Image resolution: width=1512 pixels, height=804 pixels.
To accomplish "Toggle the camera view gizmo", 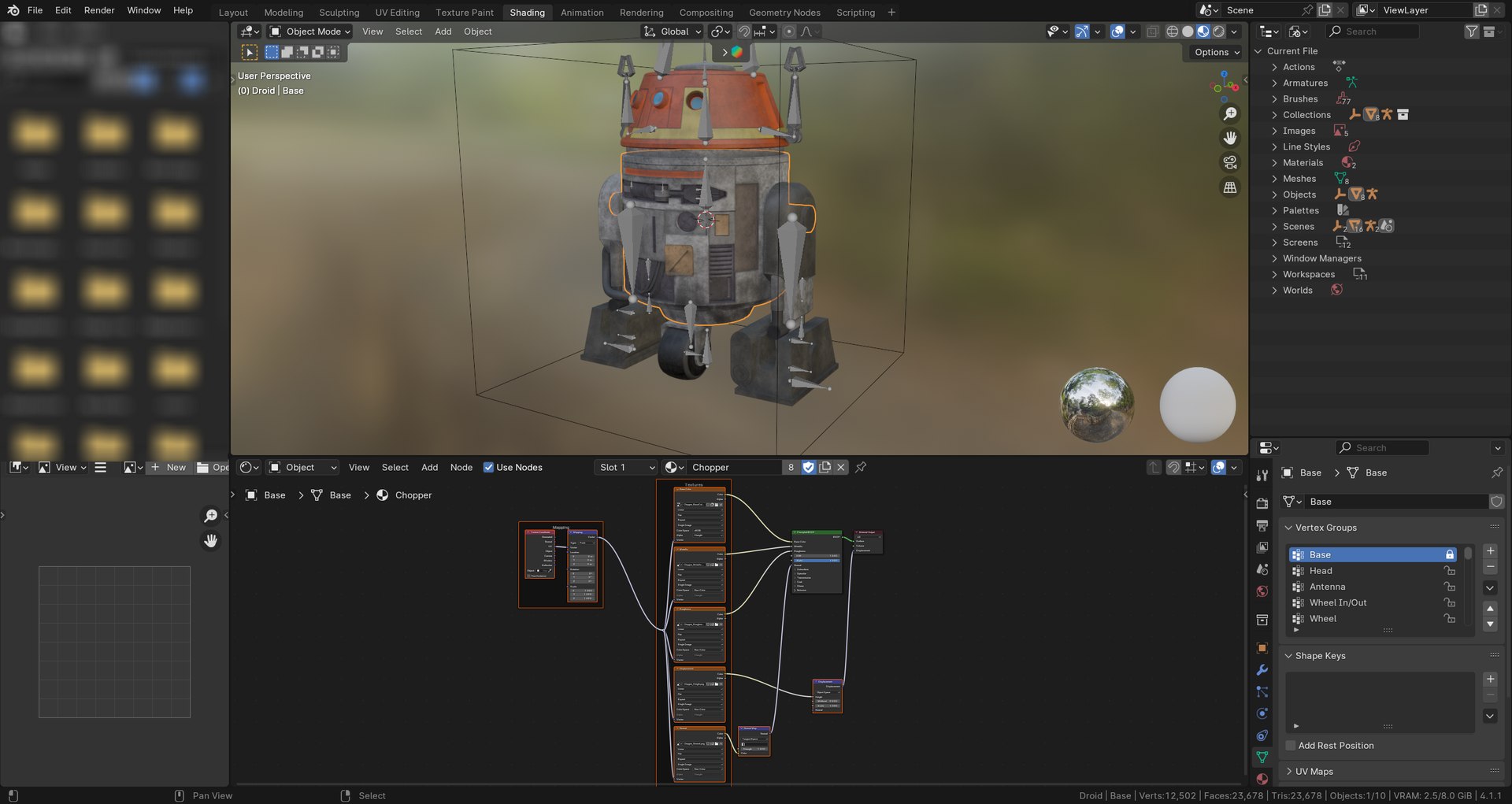I will (x=1230, y=163).
